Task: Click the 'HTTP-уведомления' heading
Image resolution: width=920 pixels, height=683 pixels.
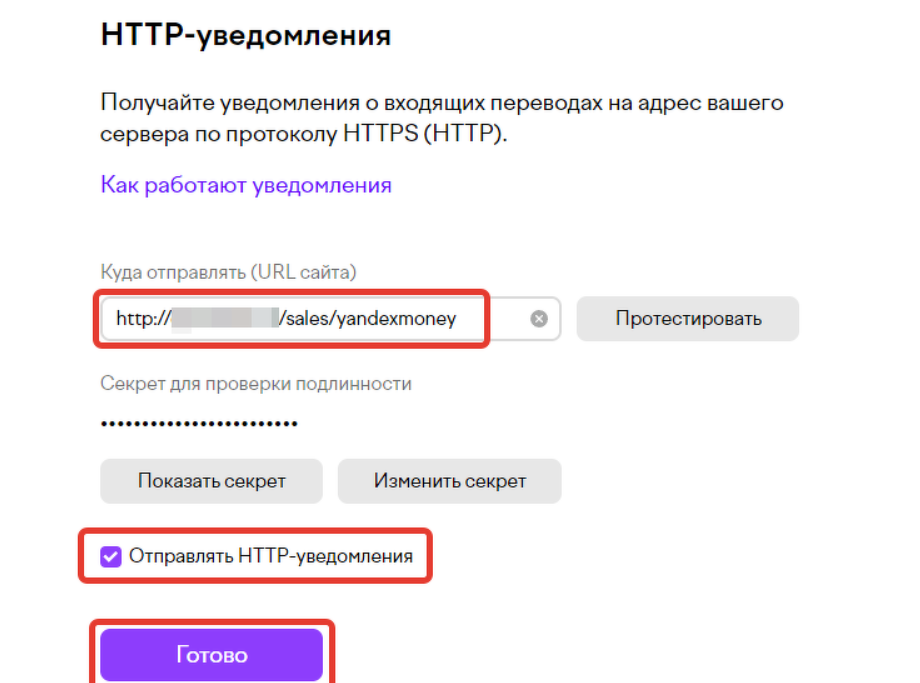Action: click(246, 36)
